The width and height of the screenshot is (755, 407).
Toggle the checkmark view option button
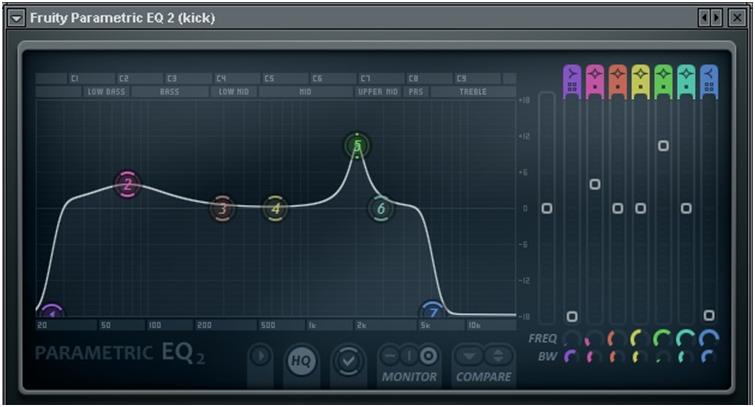[348, 360]
